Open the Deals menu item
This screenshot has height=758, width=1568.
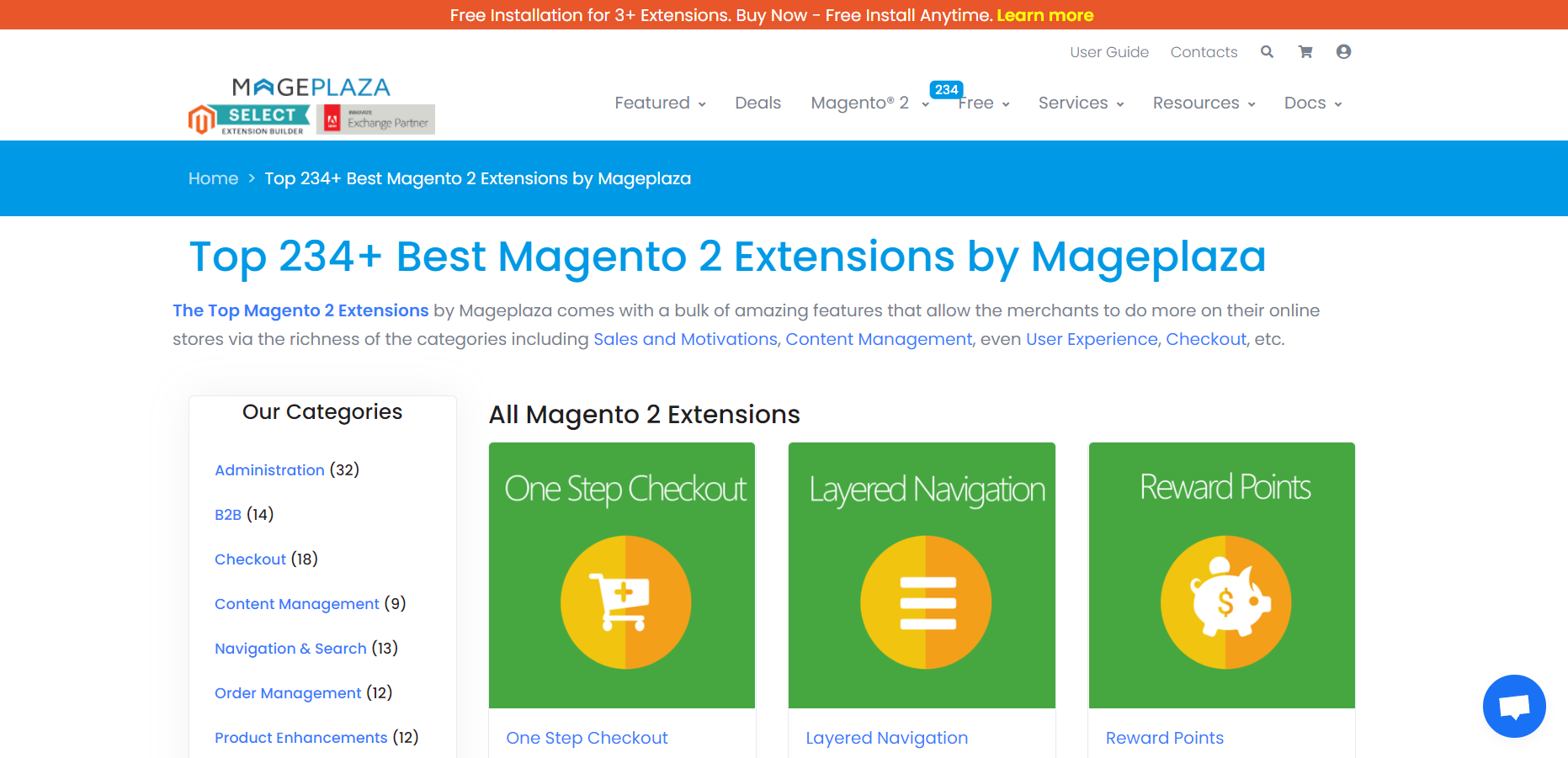757,103
